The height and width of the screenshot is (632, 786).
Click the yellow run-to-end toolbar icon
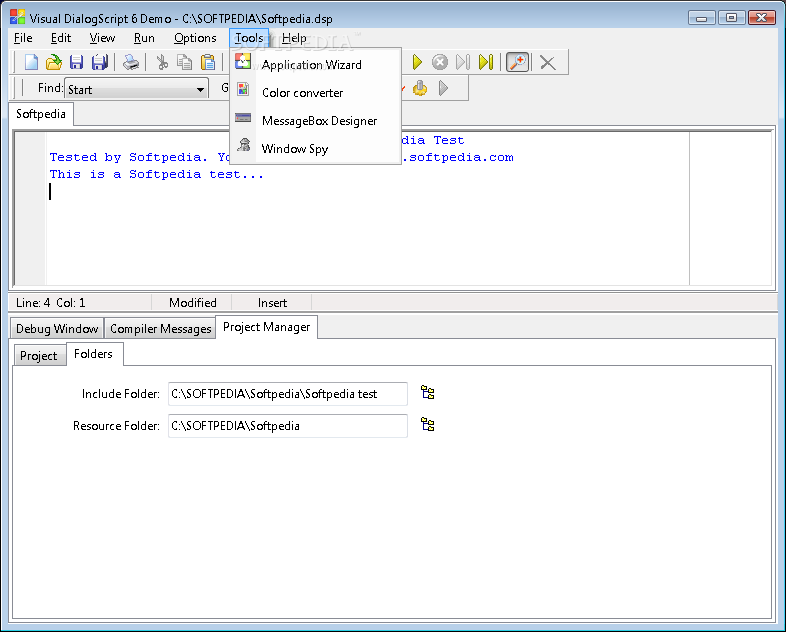coord(486,62)
